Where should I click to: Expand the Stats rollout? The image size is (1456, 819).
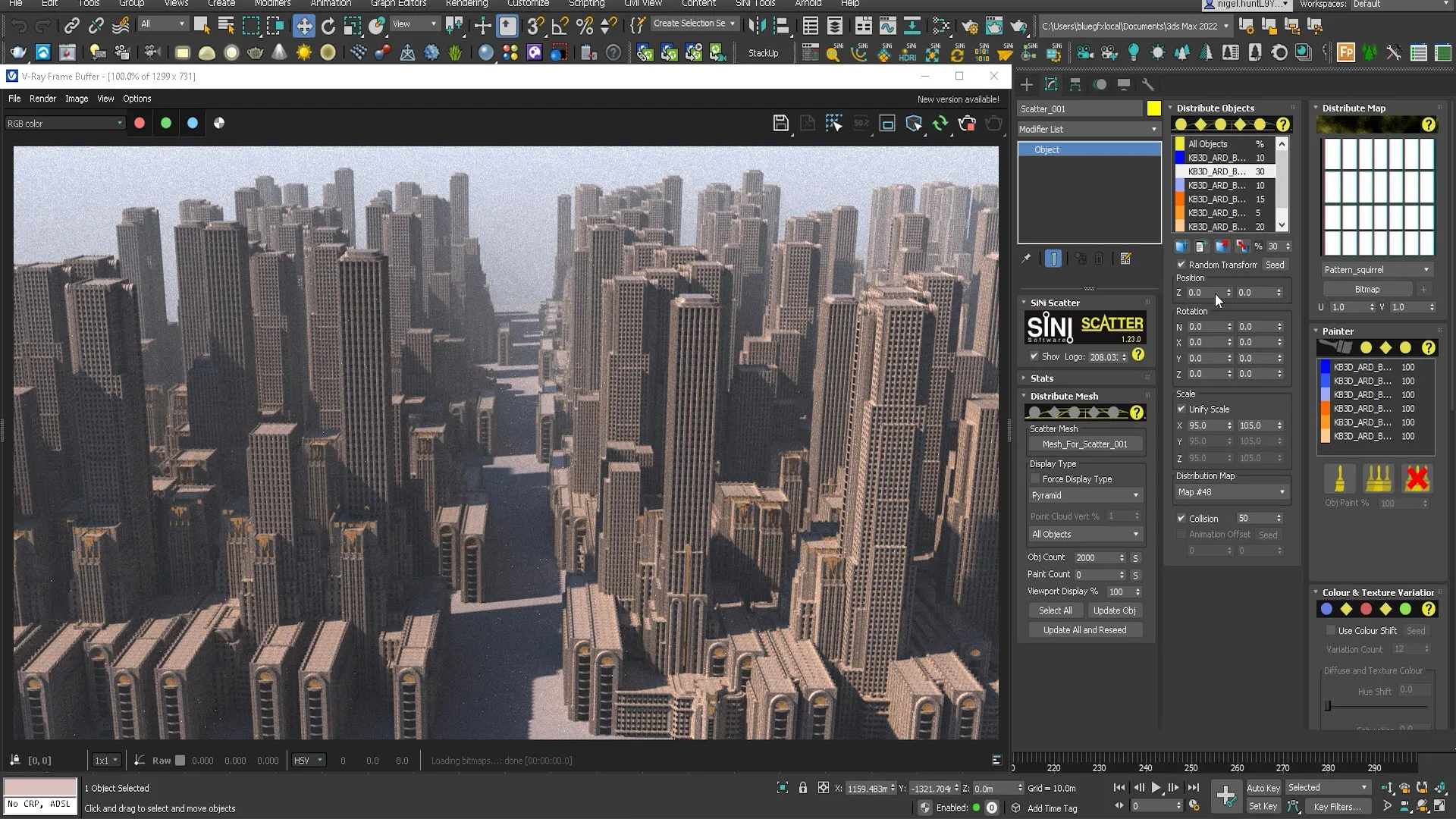click(1041, 378)
